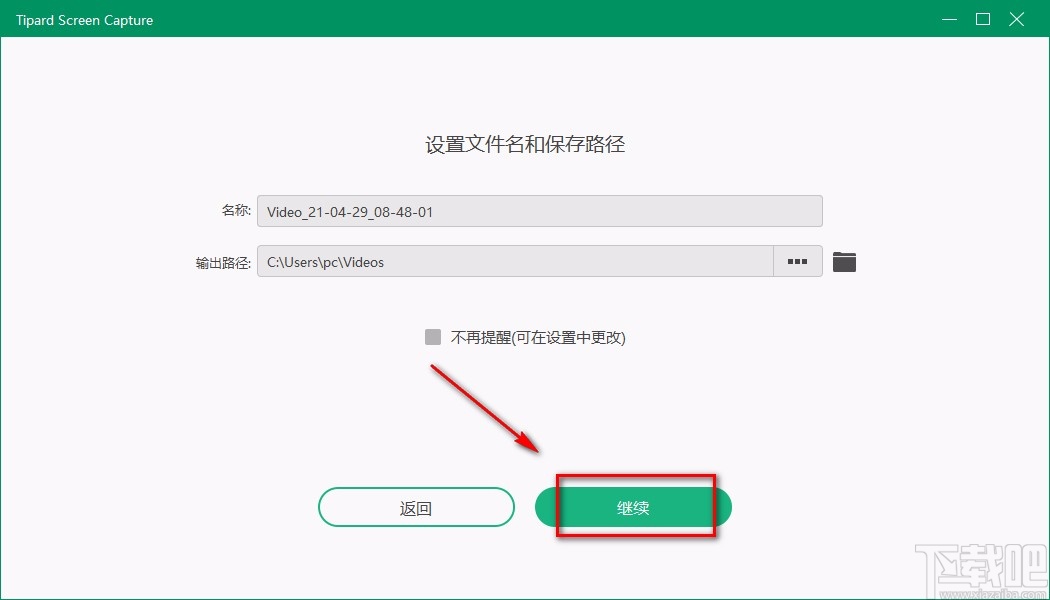Click the '...' browse icon for output path
The image size is (1050, 600).
pos(797,261)
